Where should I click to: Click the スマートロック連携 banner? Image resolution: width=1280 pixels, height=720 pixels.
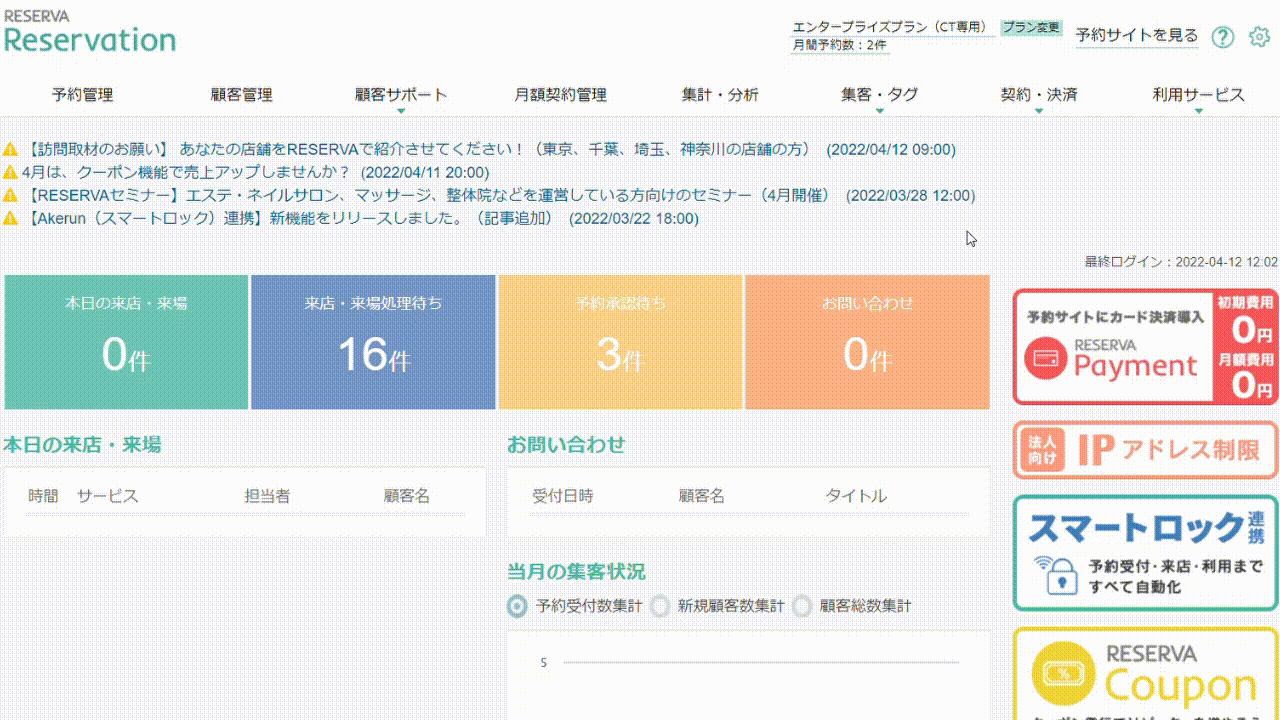(1145, 553)
